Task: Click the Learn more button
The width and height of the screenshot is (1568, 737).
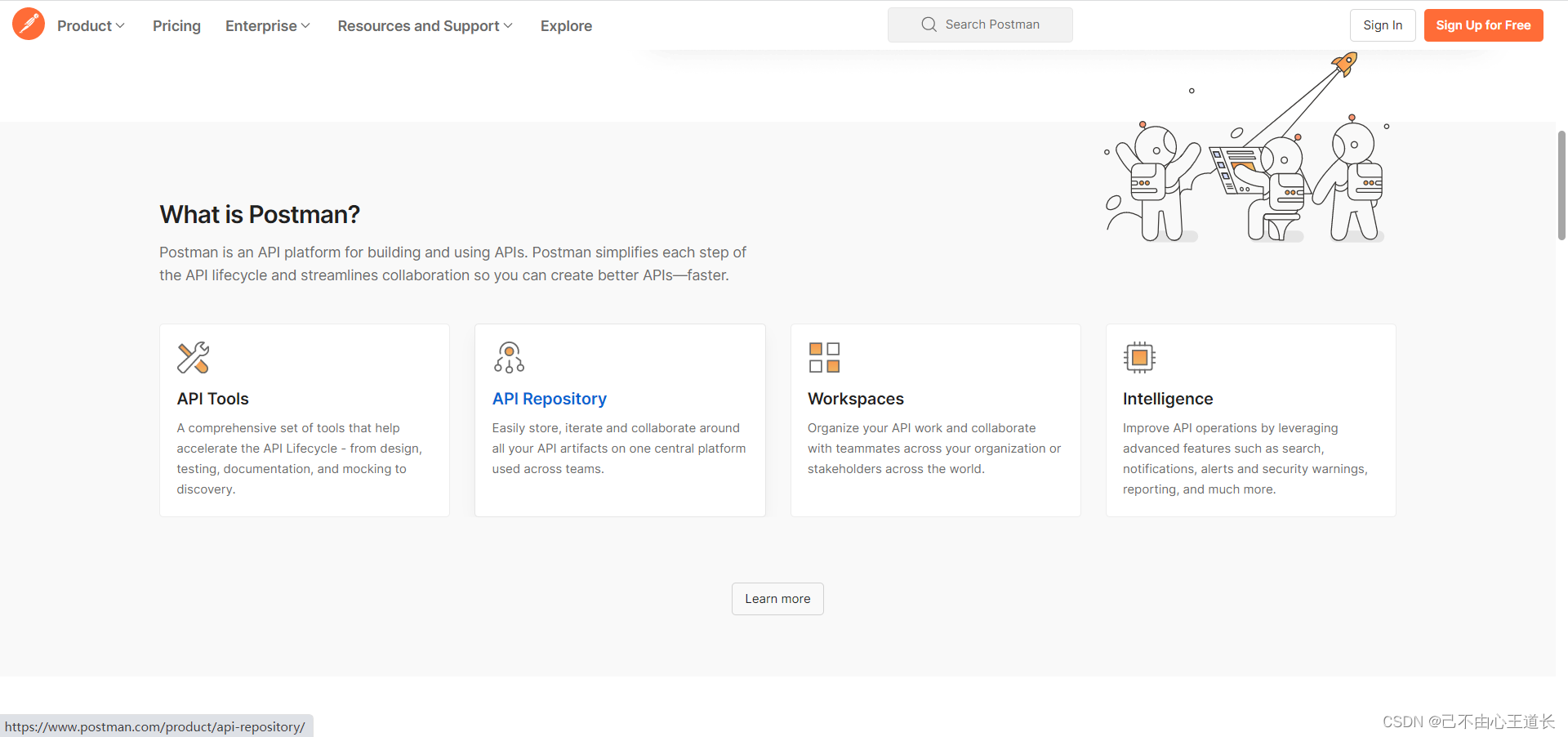Action: pyautogui.click(x=777, y=599)
